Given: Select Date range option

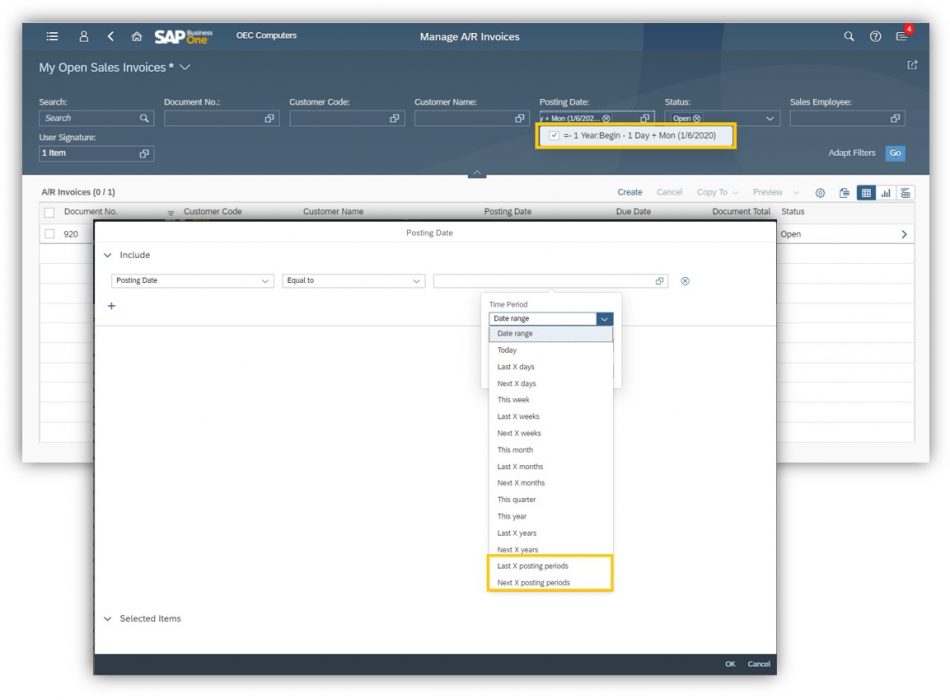Looking at the screenshot, I should point(551,334).
